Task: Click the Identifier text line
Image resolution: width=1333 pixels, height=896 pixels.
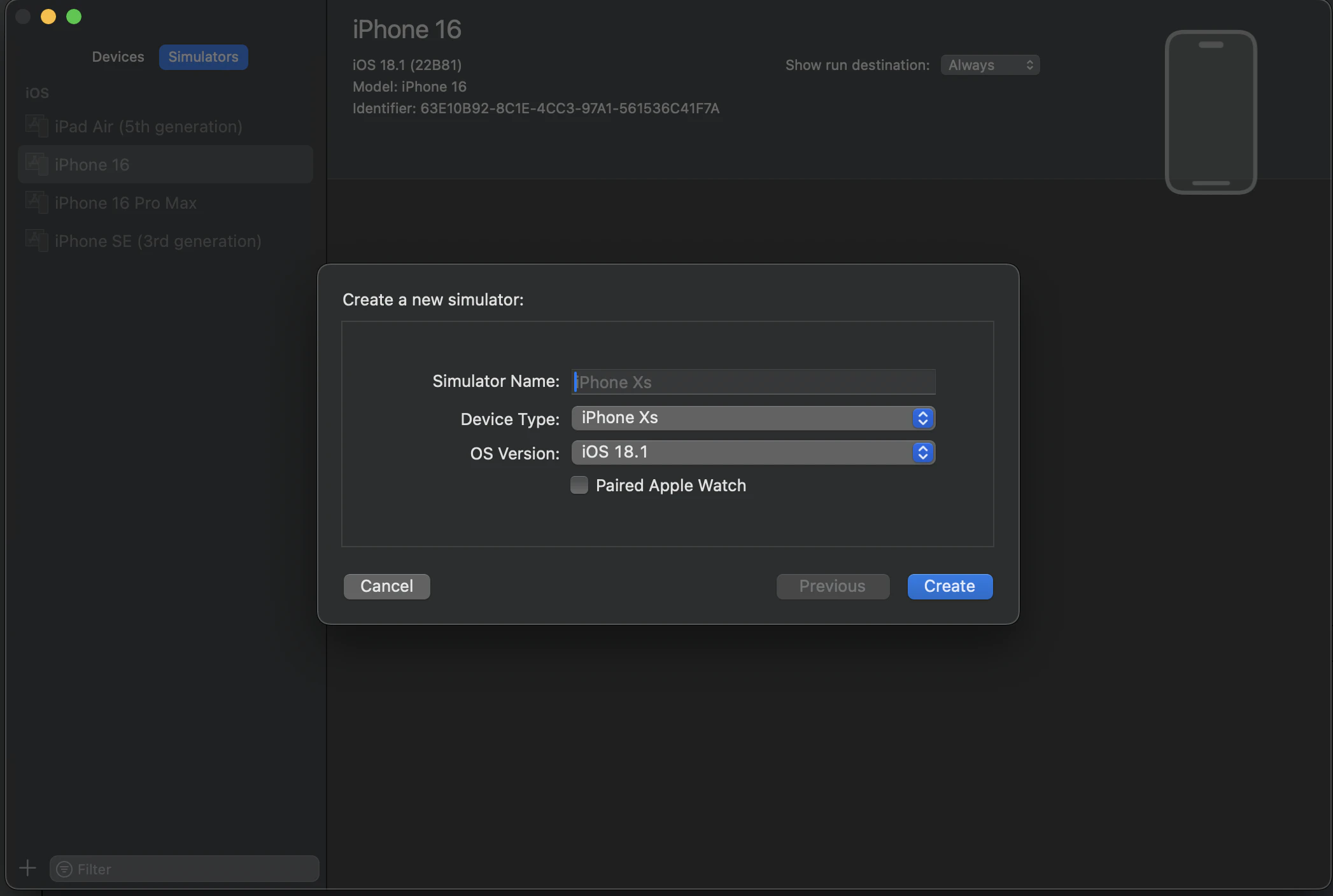Action: [536, 108]
